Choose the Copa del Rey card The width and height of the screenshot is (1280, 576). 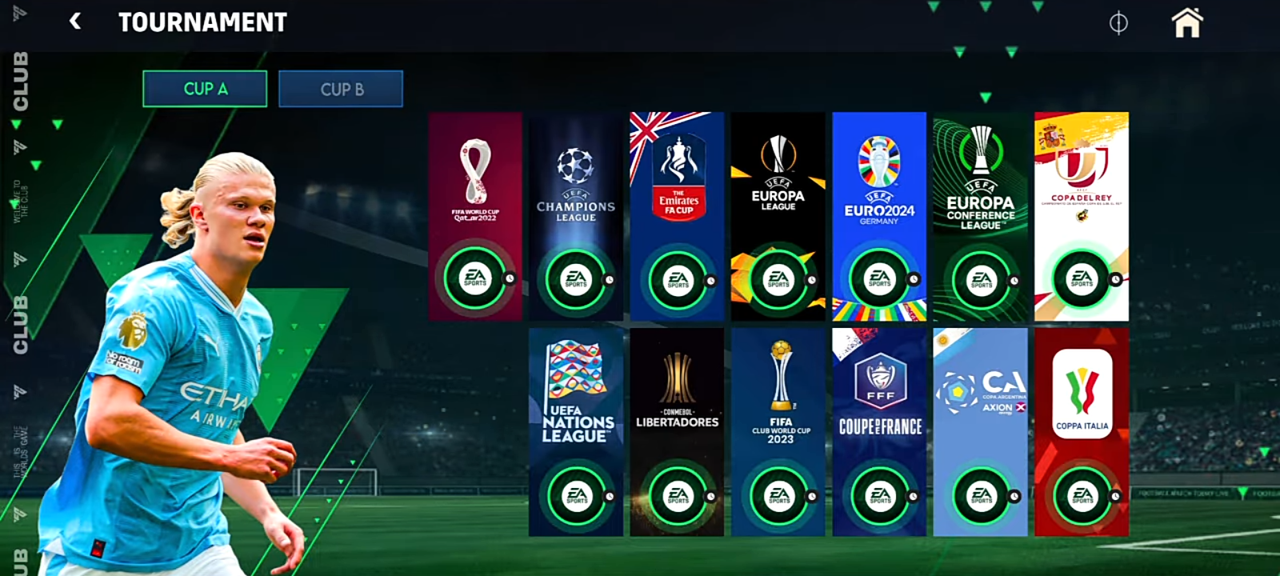tap(1081, 217)
